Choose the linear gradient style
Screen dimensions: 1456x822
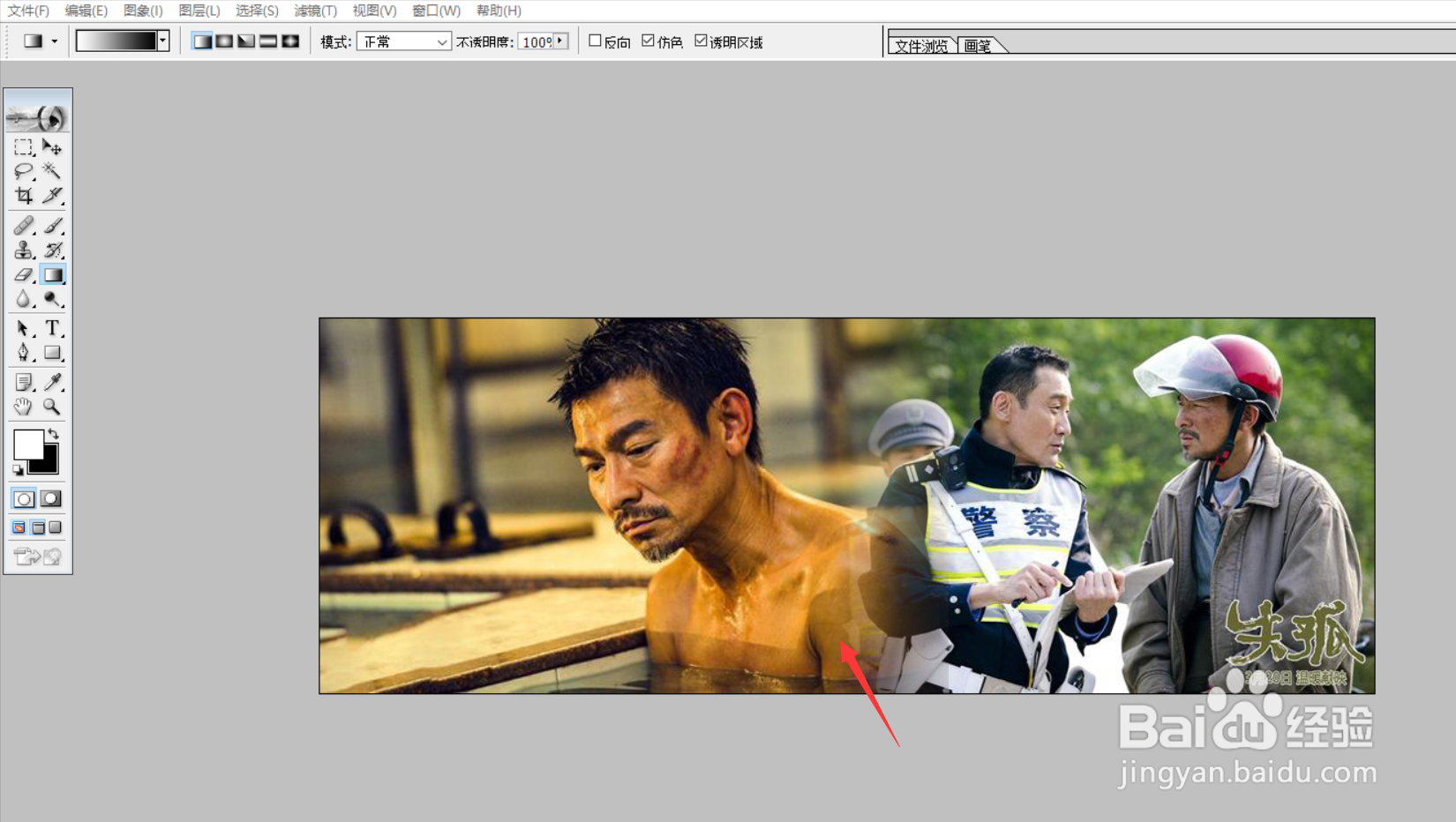pyautogui.click(x=202, y=41)
